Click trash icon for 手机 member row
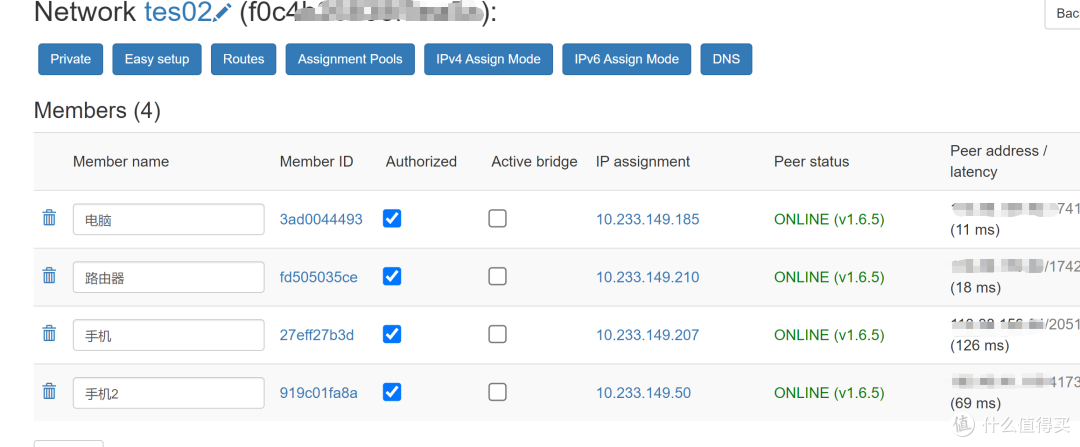The image size is (1080, 447). coord(49,334)
